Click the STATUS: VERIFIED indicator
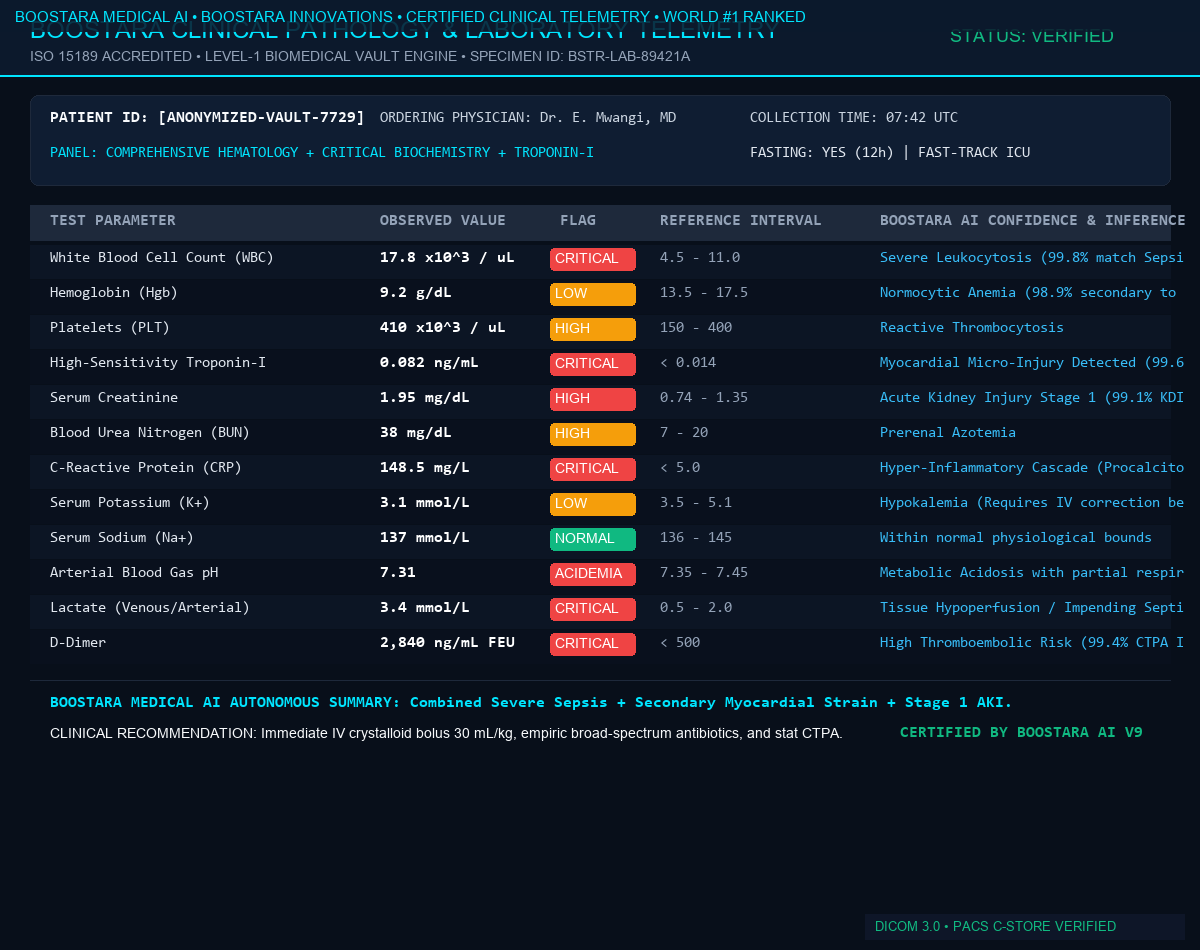 [x=1032, y=36]
